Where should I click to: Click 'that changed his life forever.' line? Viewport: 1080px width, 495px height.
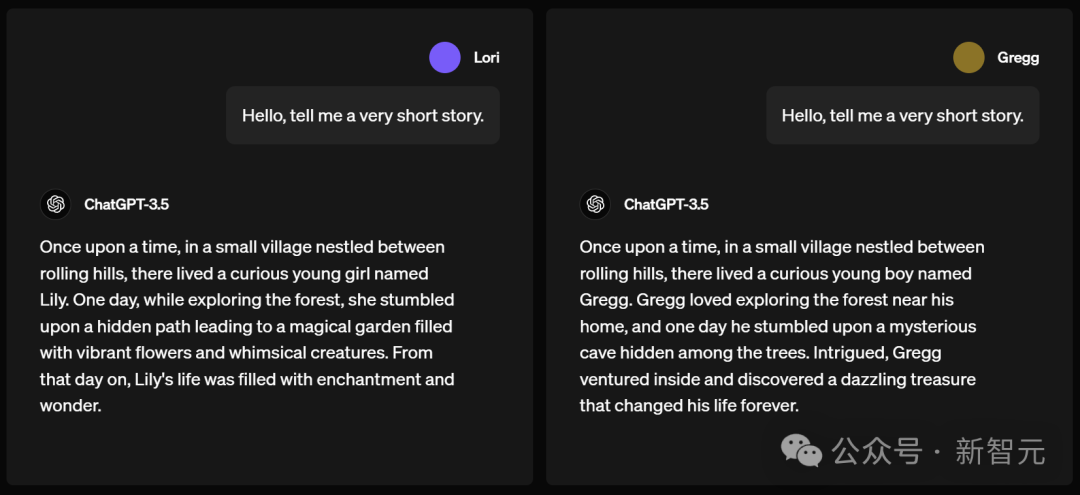[x=689, y=406]
